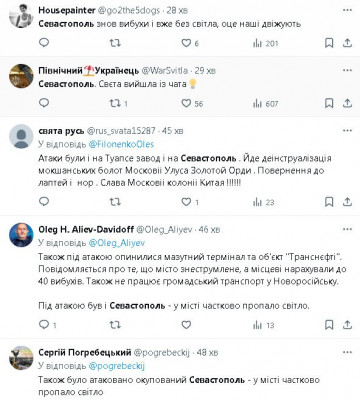Open more options on Oleg Aliev-Davidoff tweet
The height and width of the screenshot is (400, 360).
[347, 229]
